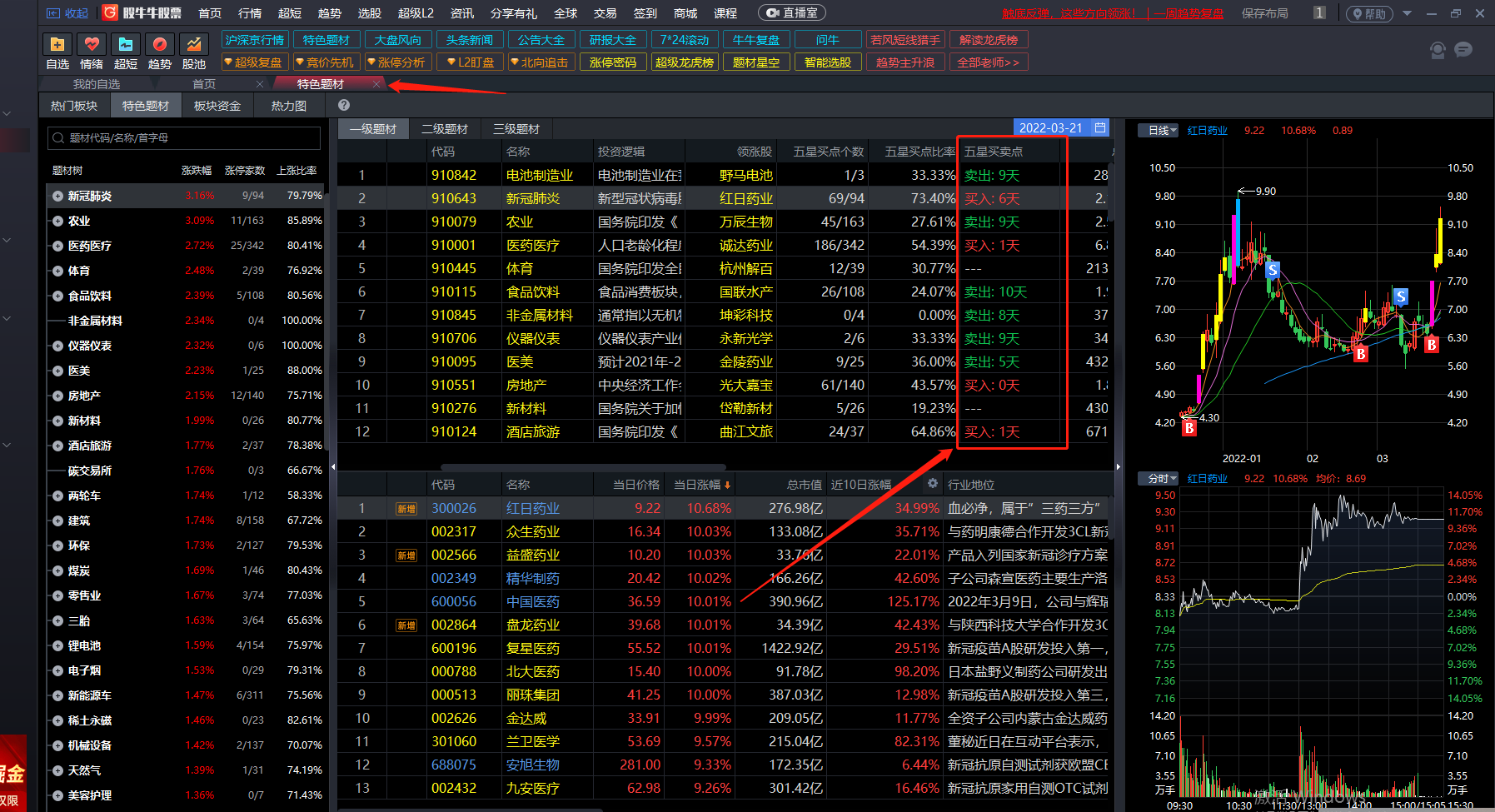The width and height of the screenshot is (1495, 812).
Task: Open 超级L2 in top menu
Action: (416, 13)
